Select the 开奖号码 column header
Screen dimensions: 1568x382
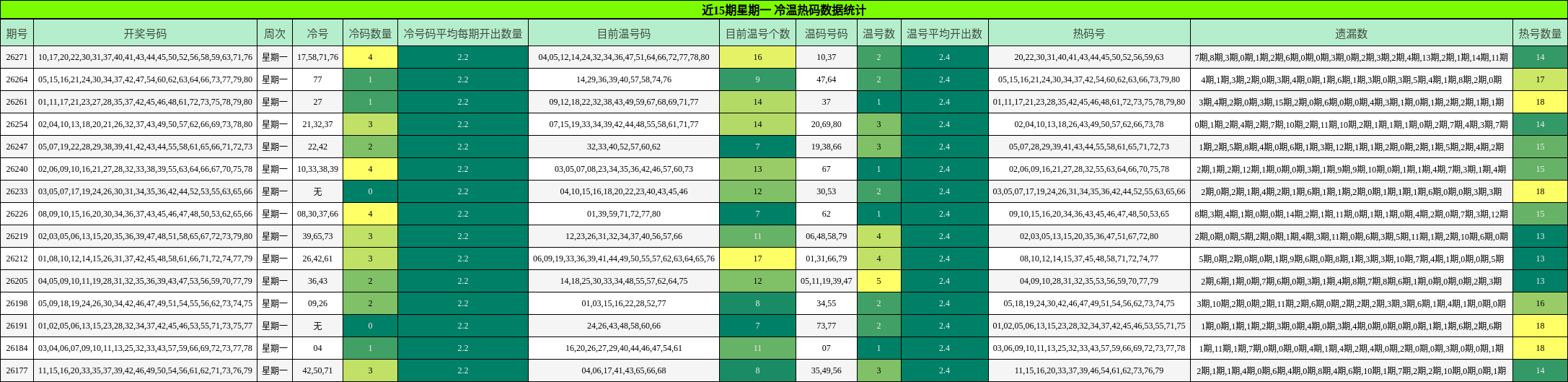point(145,33)
